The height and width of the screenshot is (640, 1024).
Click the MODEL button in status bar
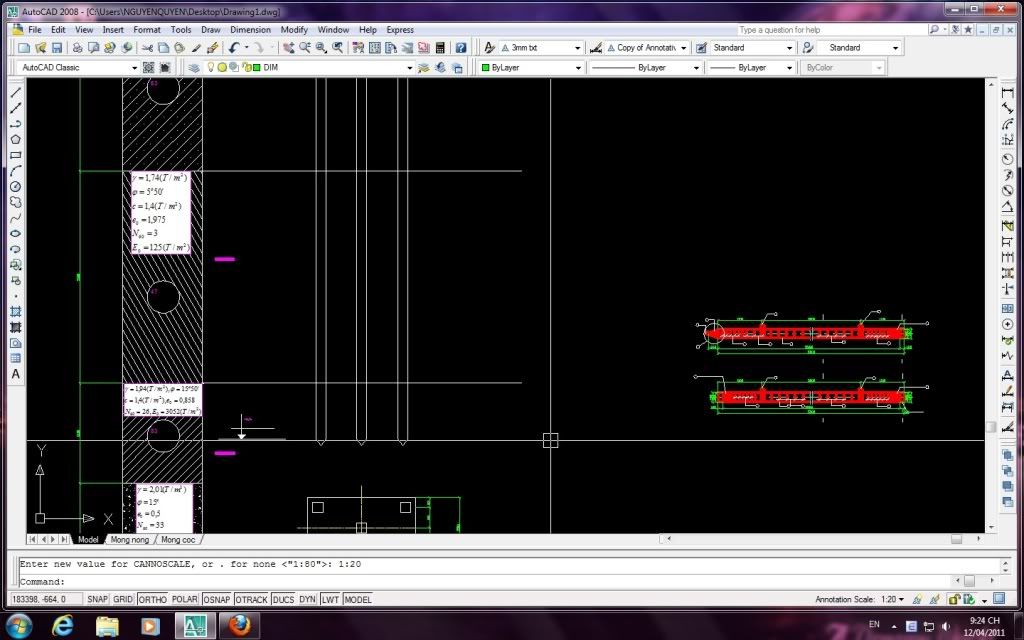pos(358,600)
